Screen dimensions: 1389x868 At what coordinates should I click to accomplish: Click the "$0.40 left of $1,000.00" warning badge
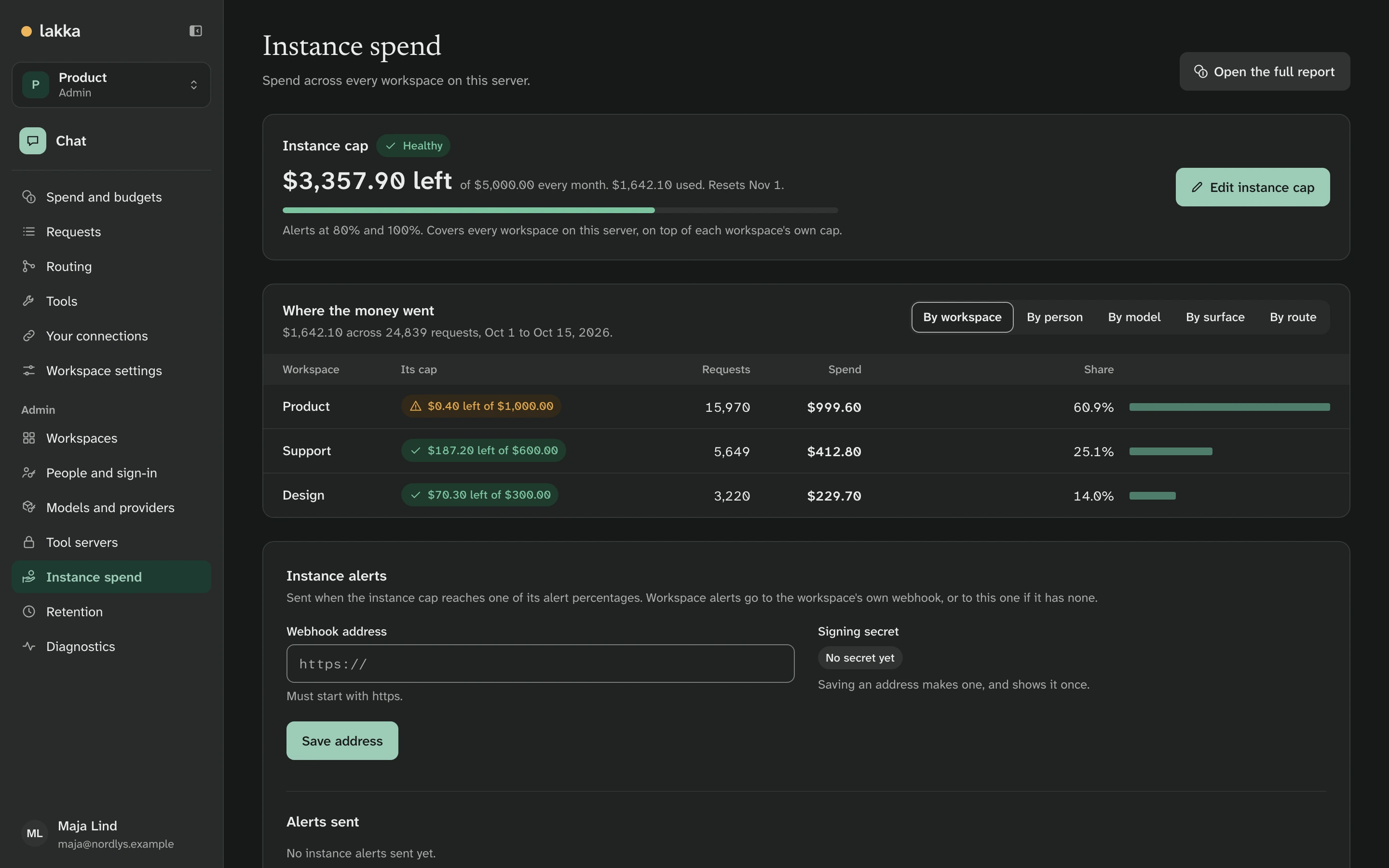click(x=481, y=407)
